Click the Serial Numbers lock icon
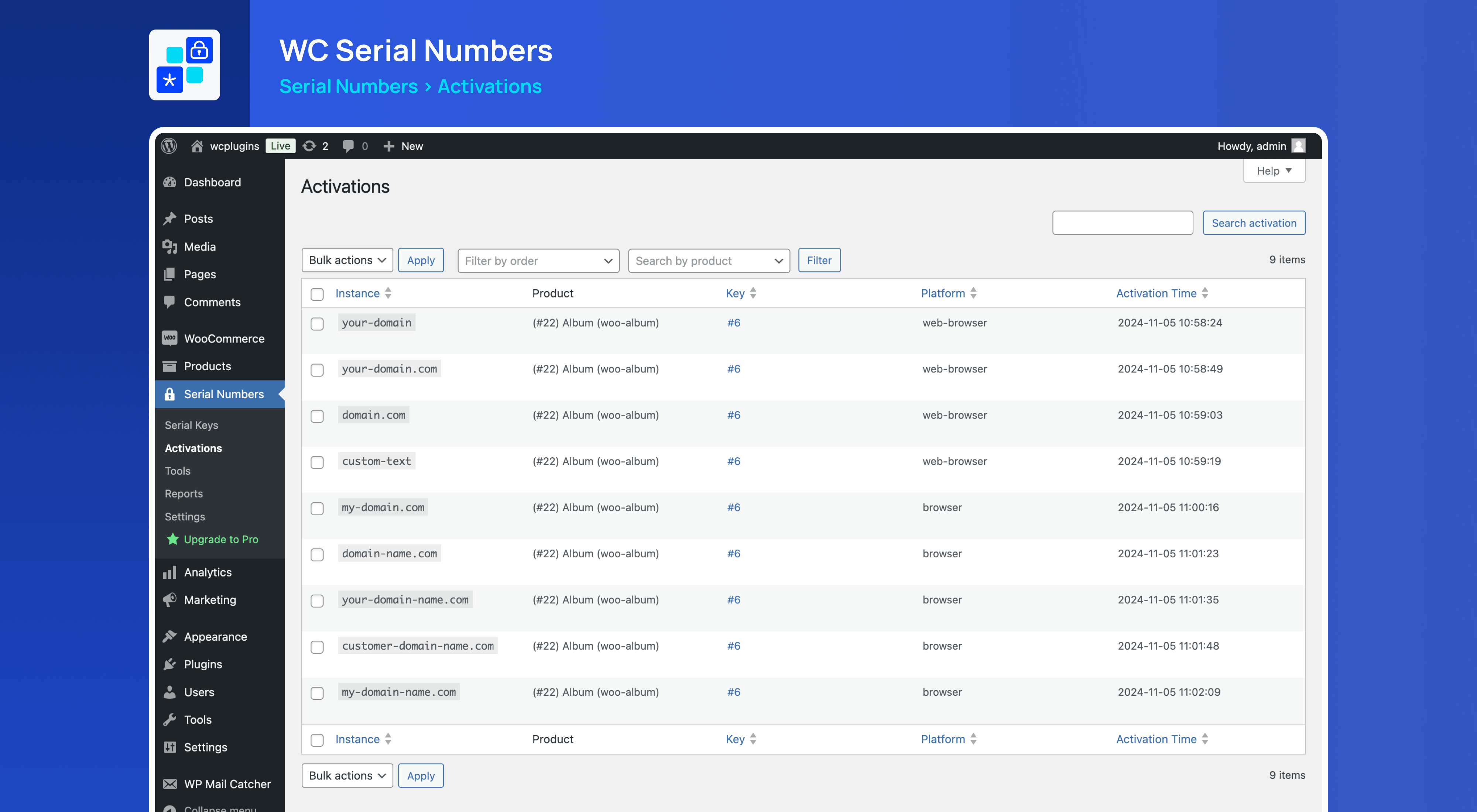1477x812 pixels. pyautogui.click(x=170, y=394)
